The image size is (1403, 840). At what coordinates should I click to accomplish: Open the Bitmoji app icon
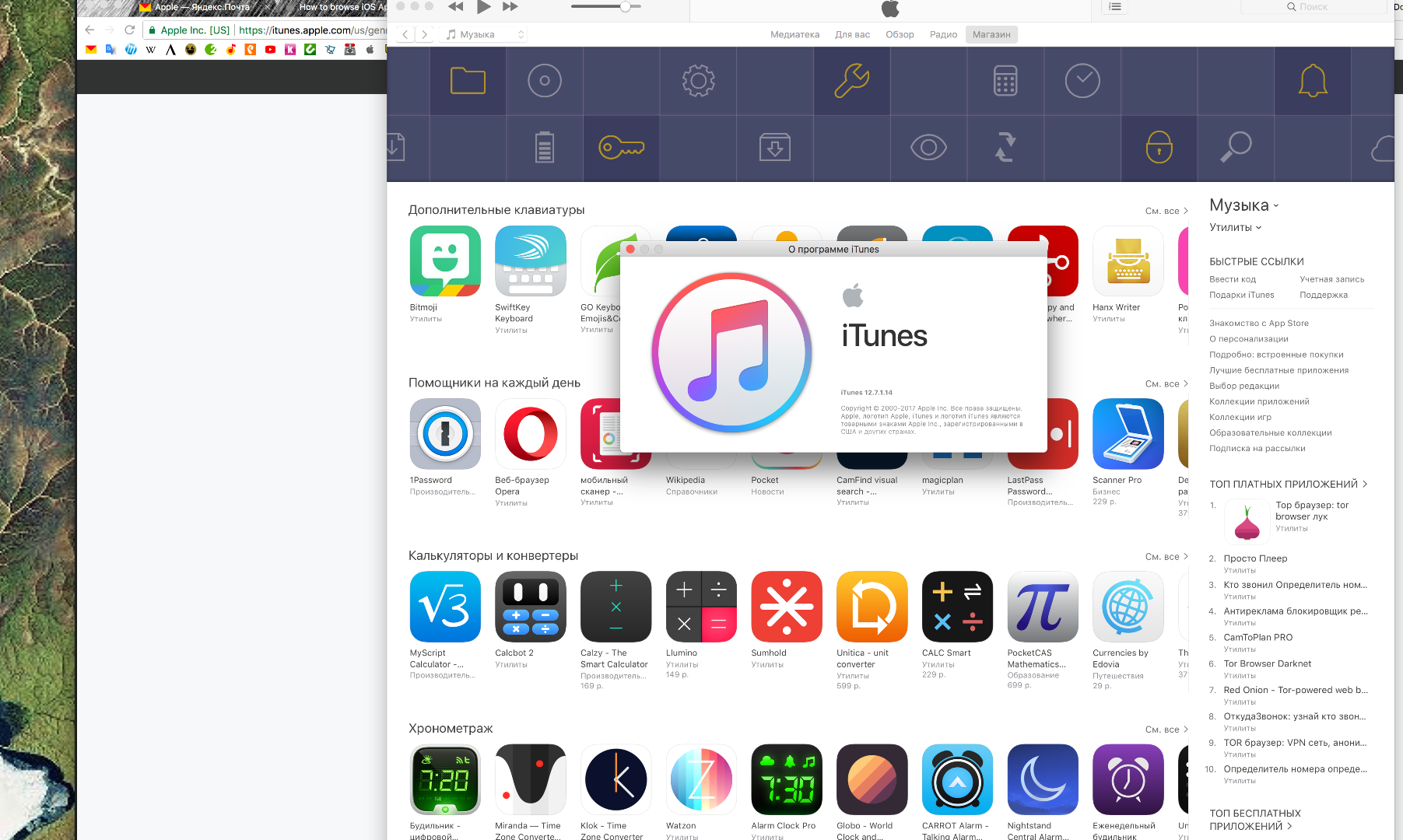pyautogui.click(x=445, y=261)
